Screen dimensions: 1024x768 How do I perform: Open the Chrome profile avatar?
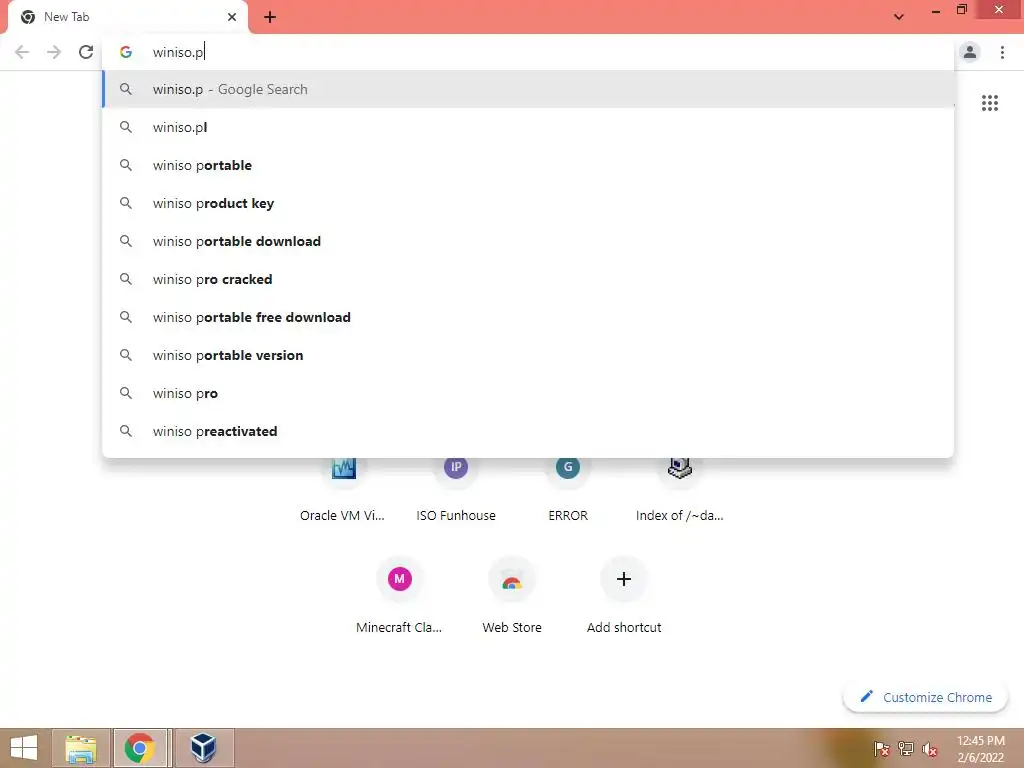(970, 52)
